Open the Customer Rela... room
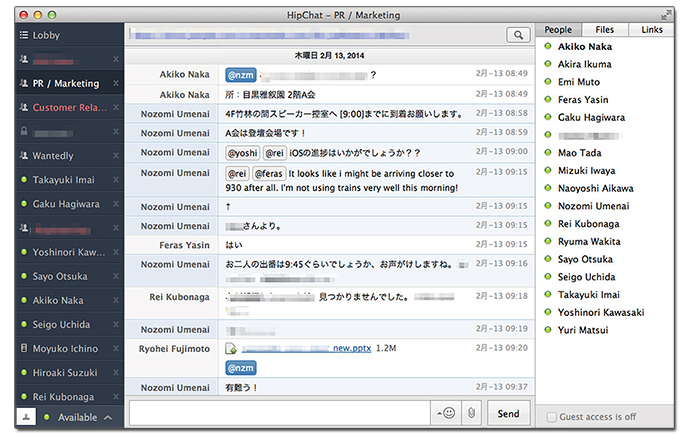The height and width of the screenshot is (435, 690). [69, 107]
